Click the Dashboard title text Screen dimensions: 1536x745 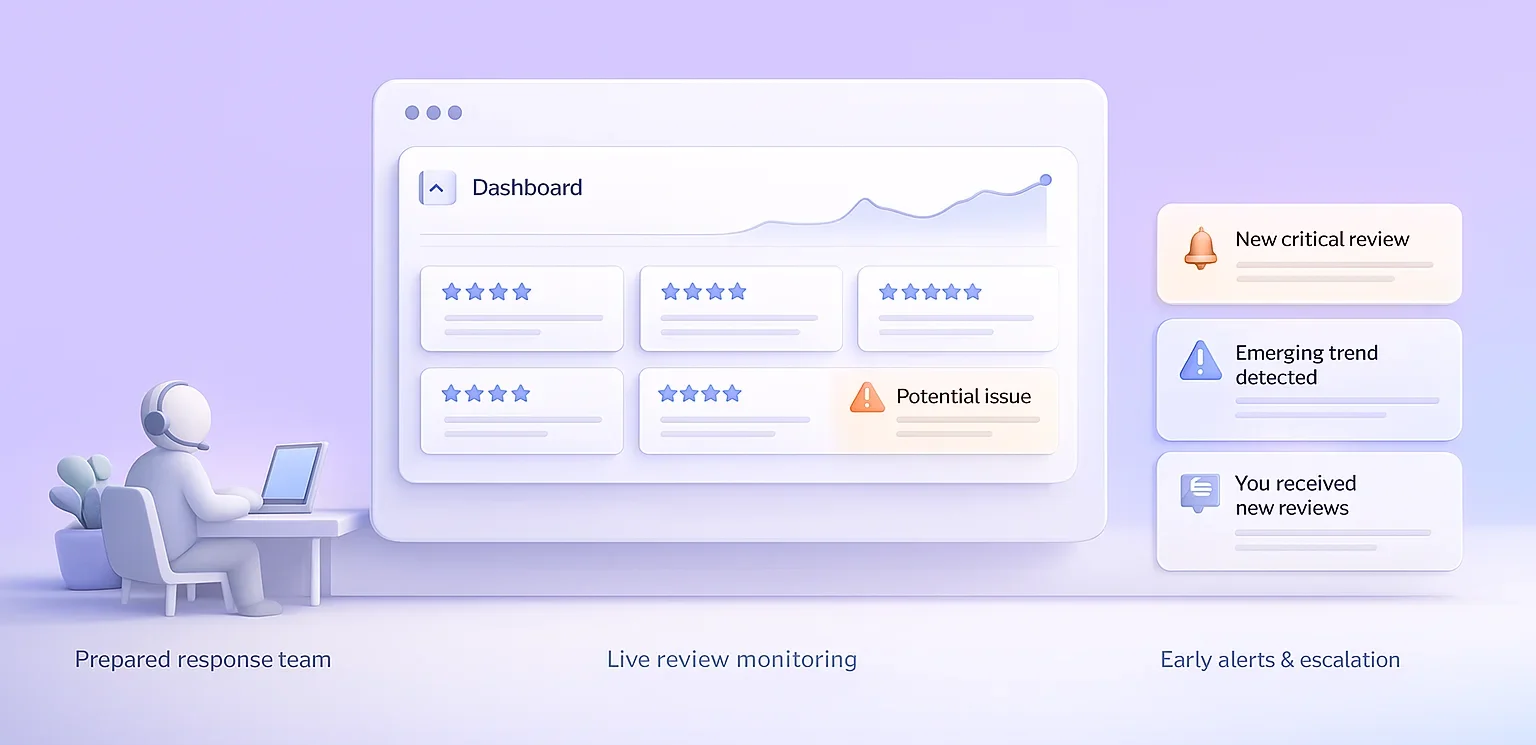click(x=527, y=188)
